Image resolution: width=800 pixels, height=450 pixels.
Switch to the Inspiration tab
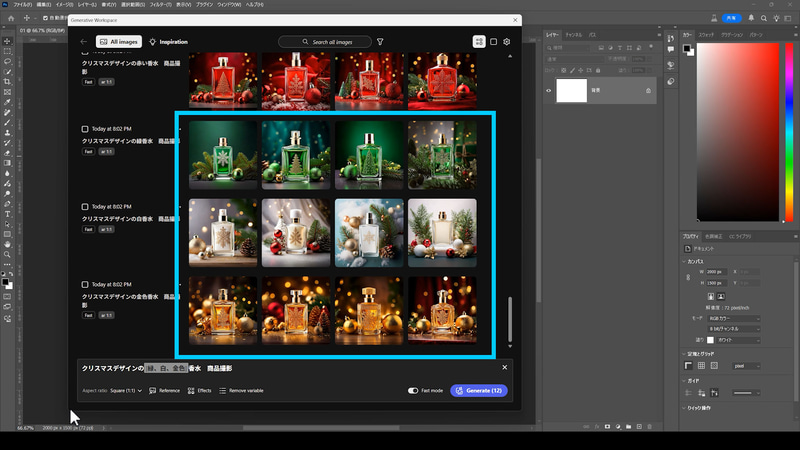pos(168,42)
